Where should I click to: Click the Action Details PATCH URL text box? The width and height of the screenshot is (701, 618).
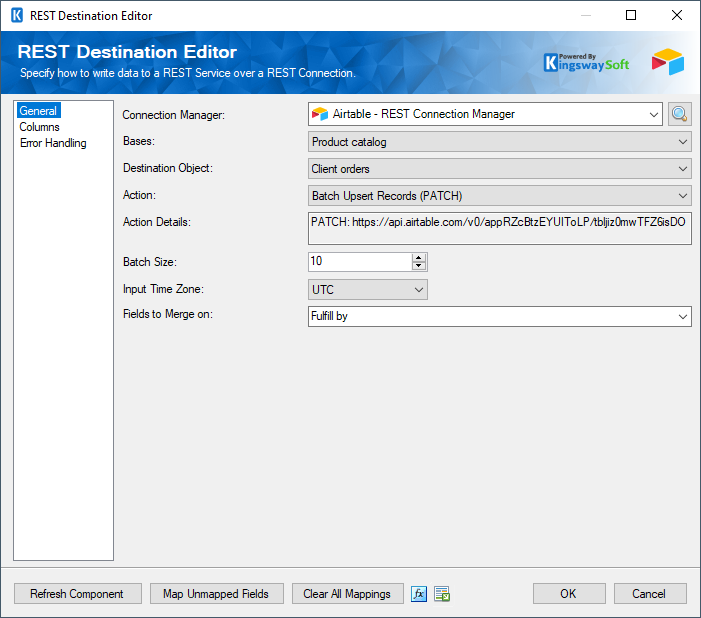pyautogui.click(x=499, y=228)
